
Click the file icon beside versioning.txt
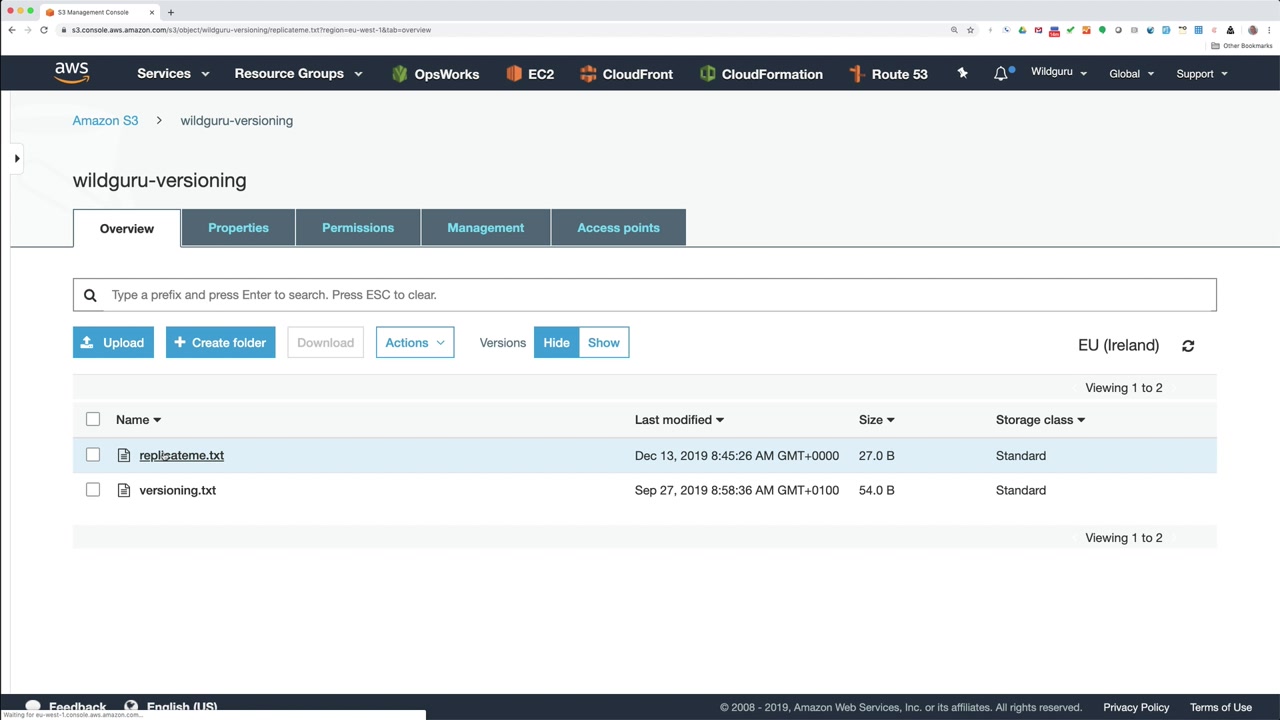pyautogui.click(x=124, y=490)
